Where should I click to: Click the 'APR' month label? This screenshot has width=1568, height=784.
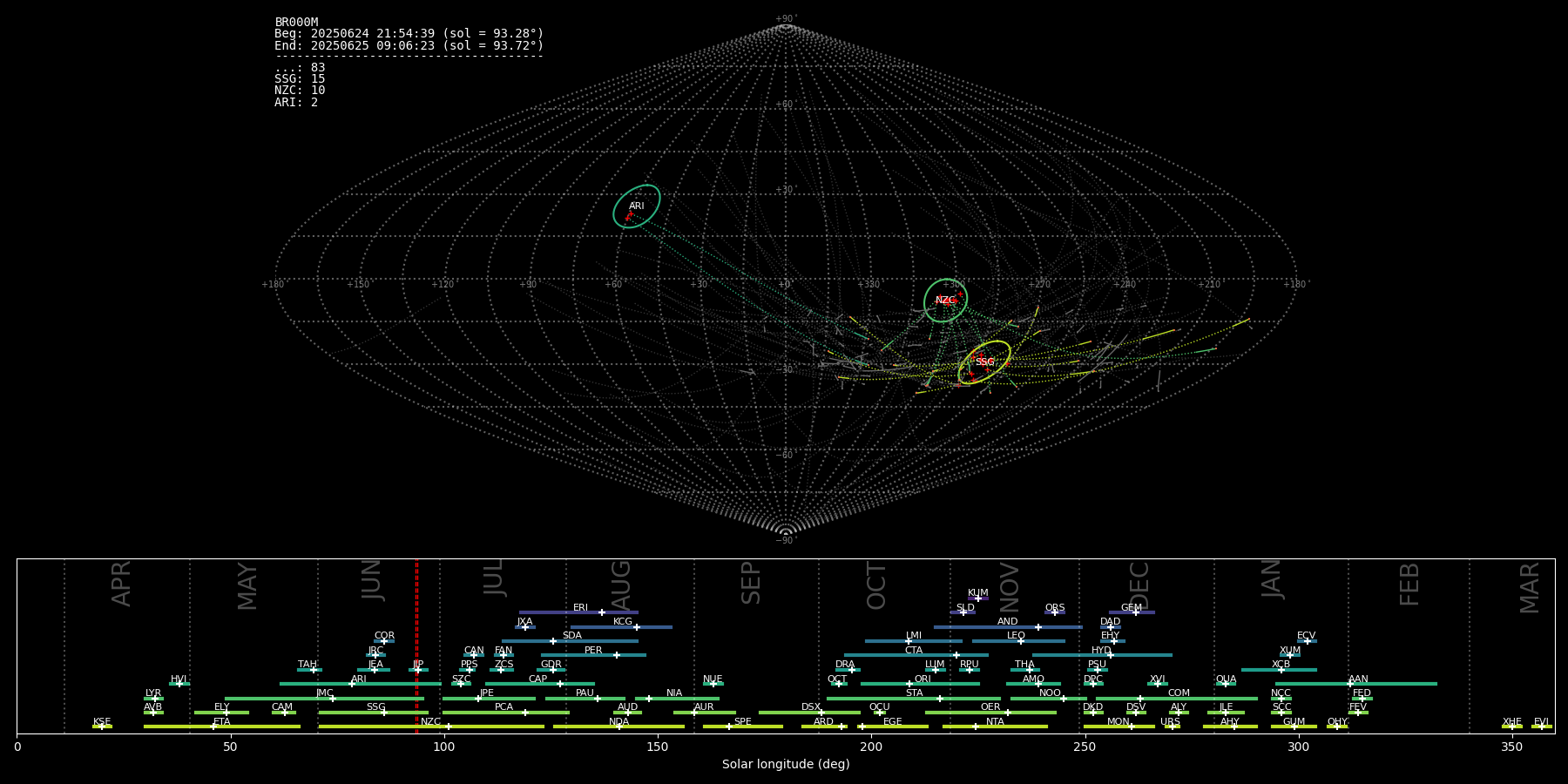122,584
